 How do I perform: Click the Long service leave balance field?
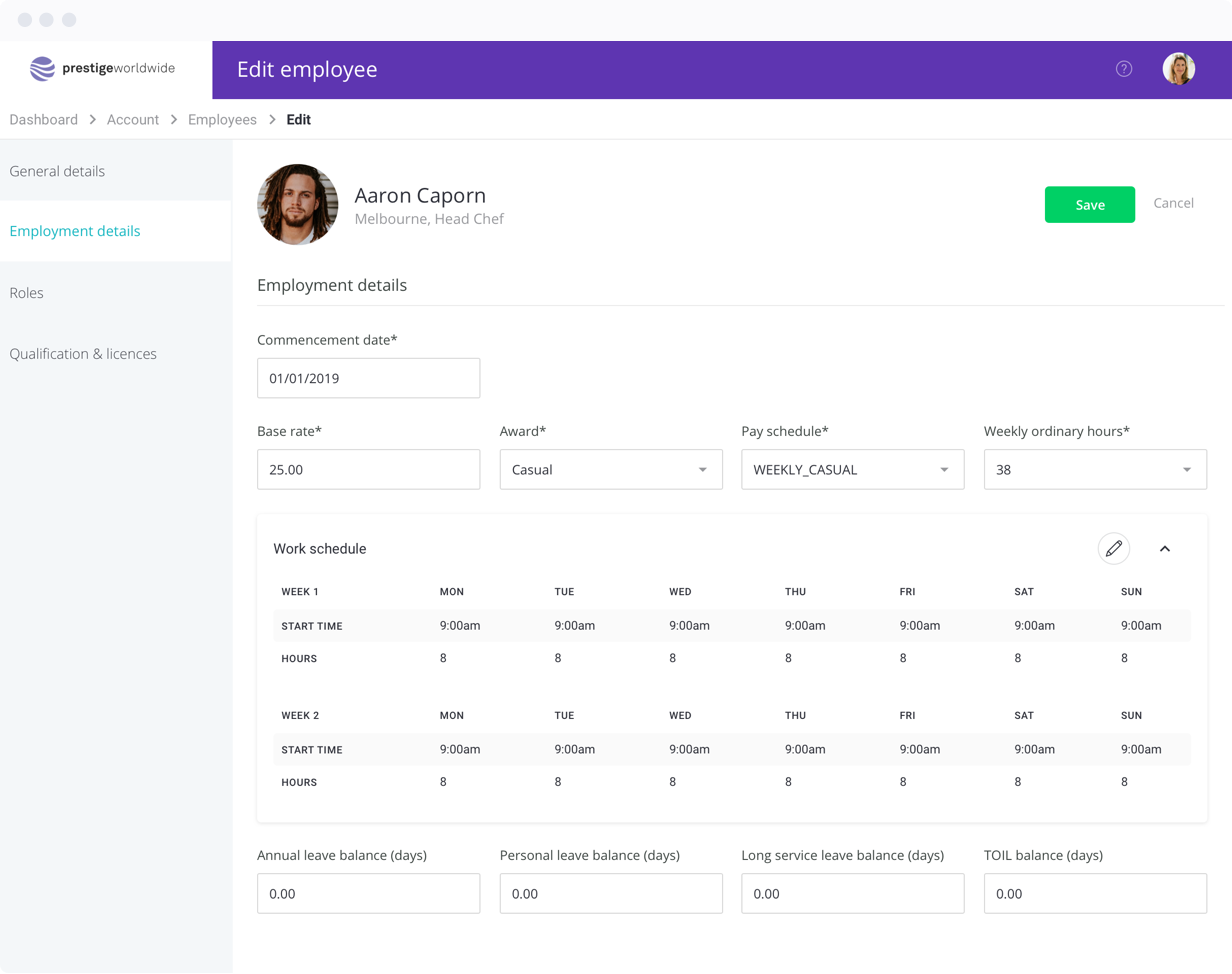click(x=853, y=893)
